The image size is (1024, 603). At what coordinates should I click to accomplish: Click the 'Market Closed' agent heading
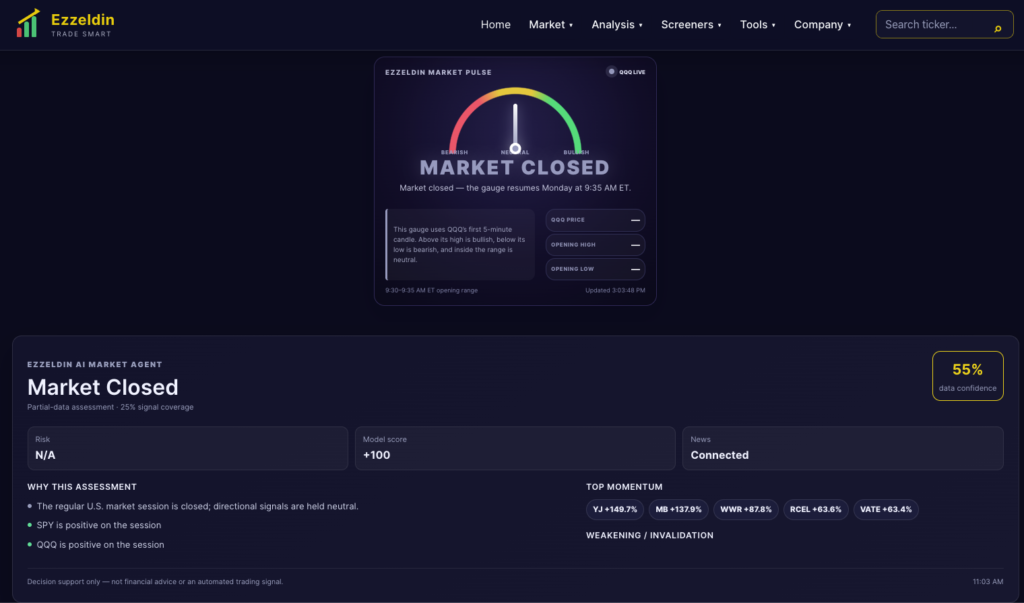[103, 387]
